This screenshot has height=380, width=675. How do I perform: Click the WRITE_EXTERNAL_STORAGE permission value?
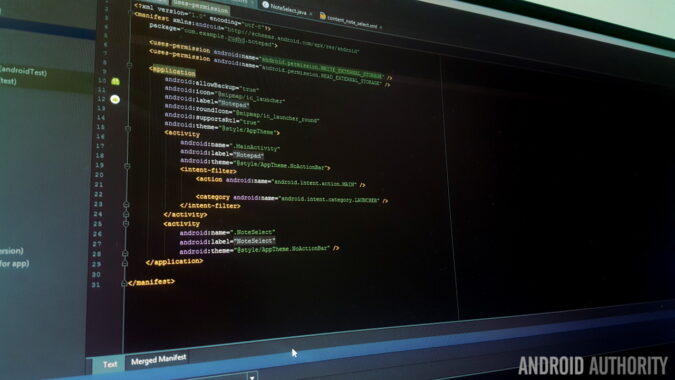pyautogui.click(x=322, y=68)
